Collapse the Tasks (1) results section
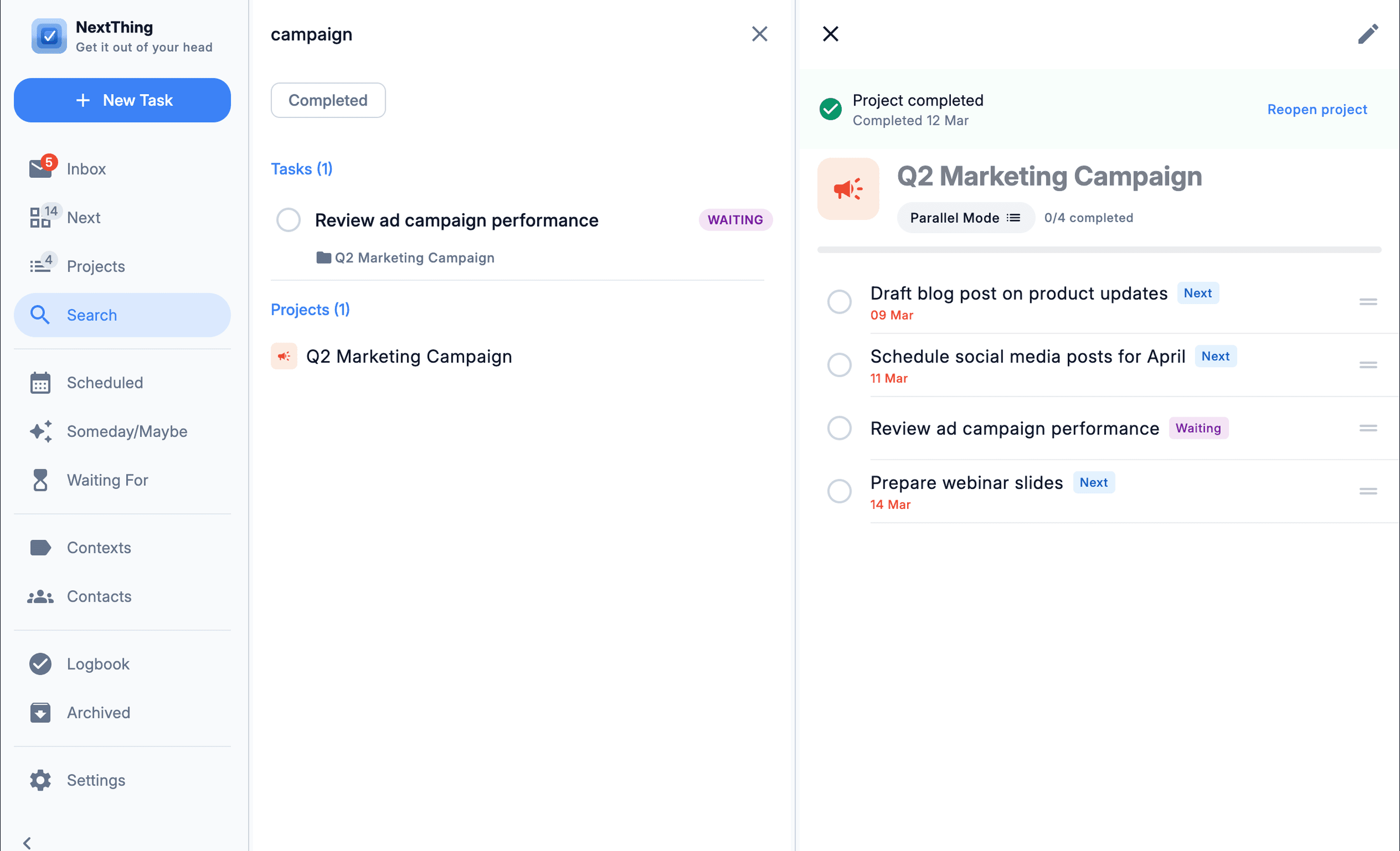The height and width of the screenshot is (851, 1400). point(301,169)
